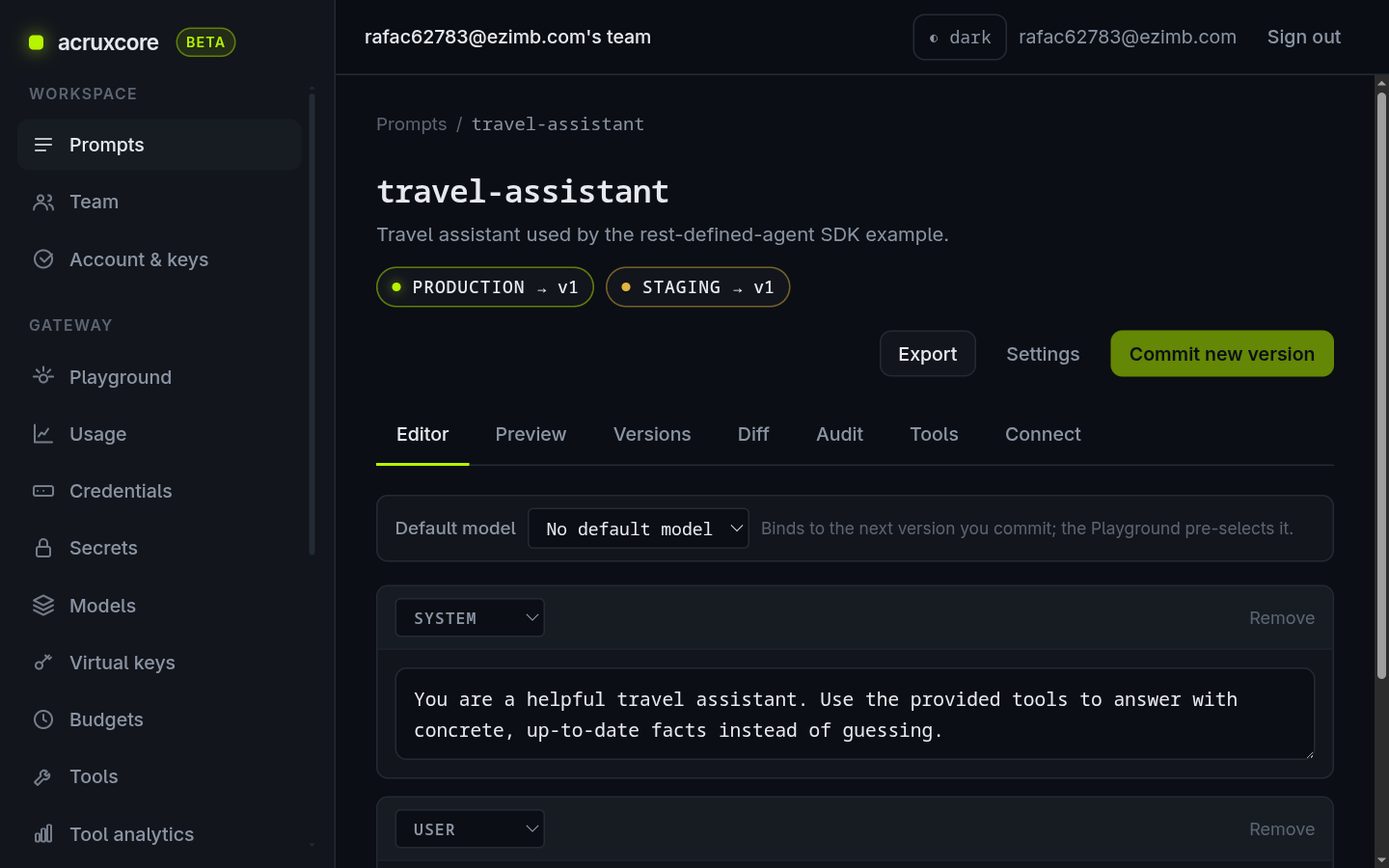
Task: Click the Team people icon
Action: 43,202
